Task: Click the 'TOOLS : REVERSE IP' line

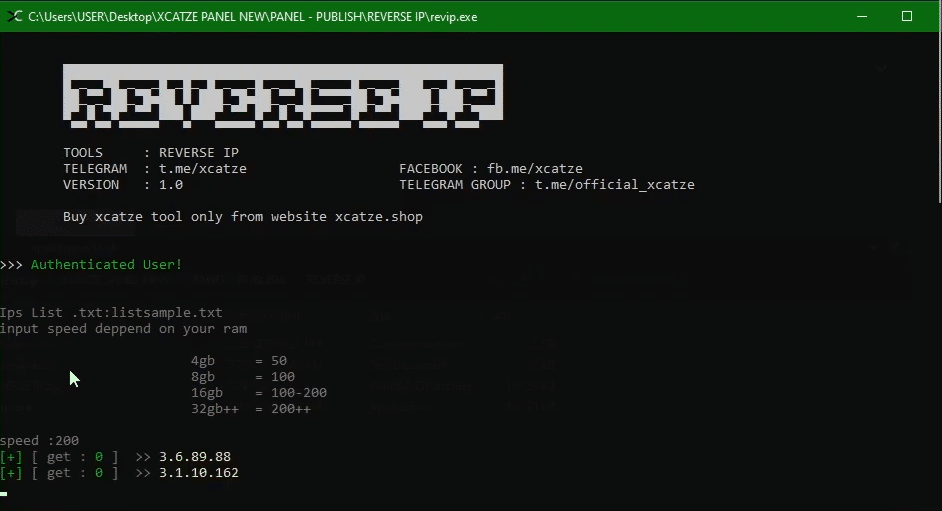Action: 151,153
